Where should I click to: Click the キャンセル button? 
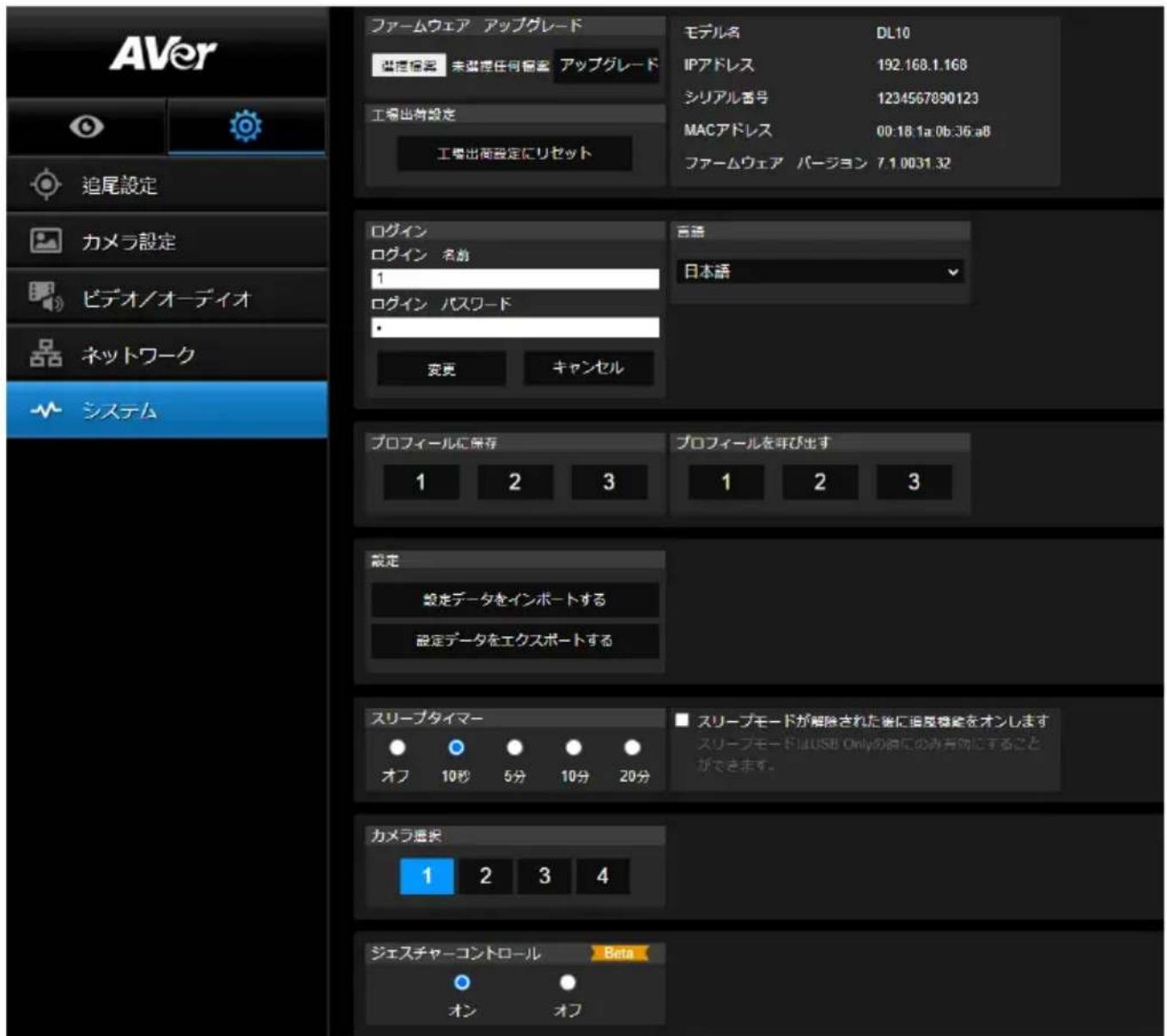click(588, 367)
